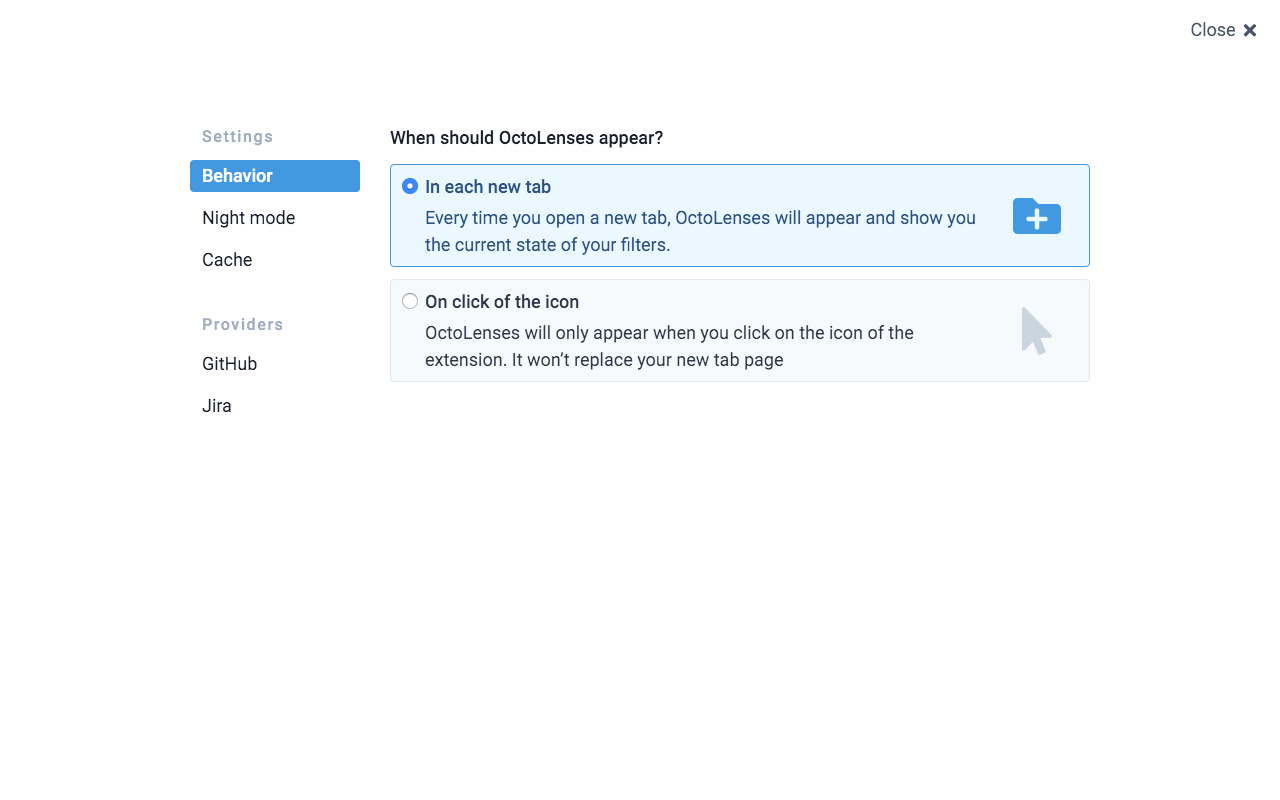Click the 'When should OctoLenses appear?' heading

click(526, 138)
